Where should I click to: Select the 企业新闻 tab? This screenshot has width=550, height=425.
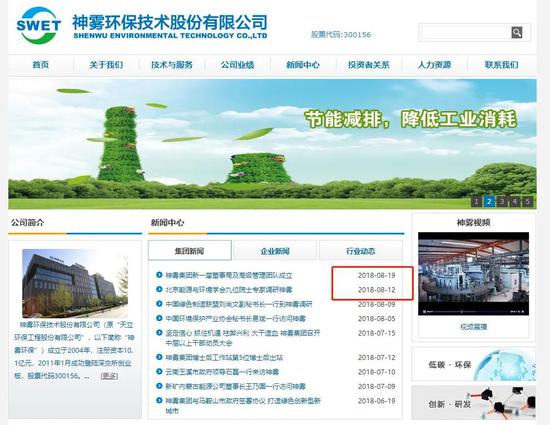click(x=275, y=251)
